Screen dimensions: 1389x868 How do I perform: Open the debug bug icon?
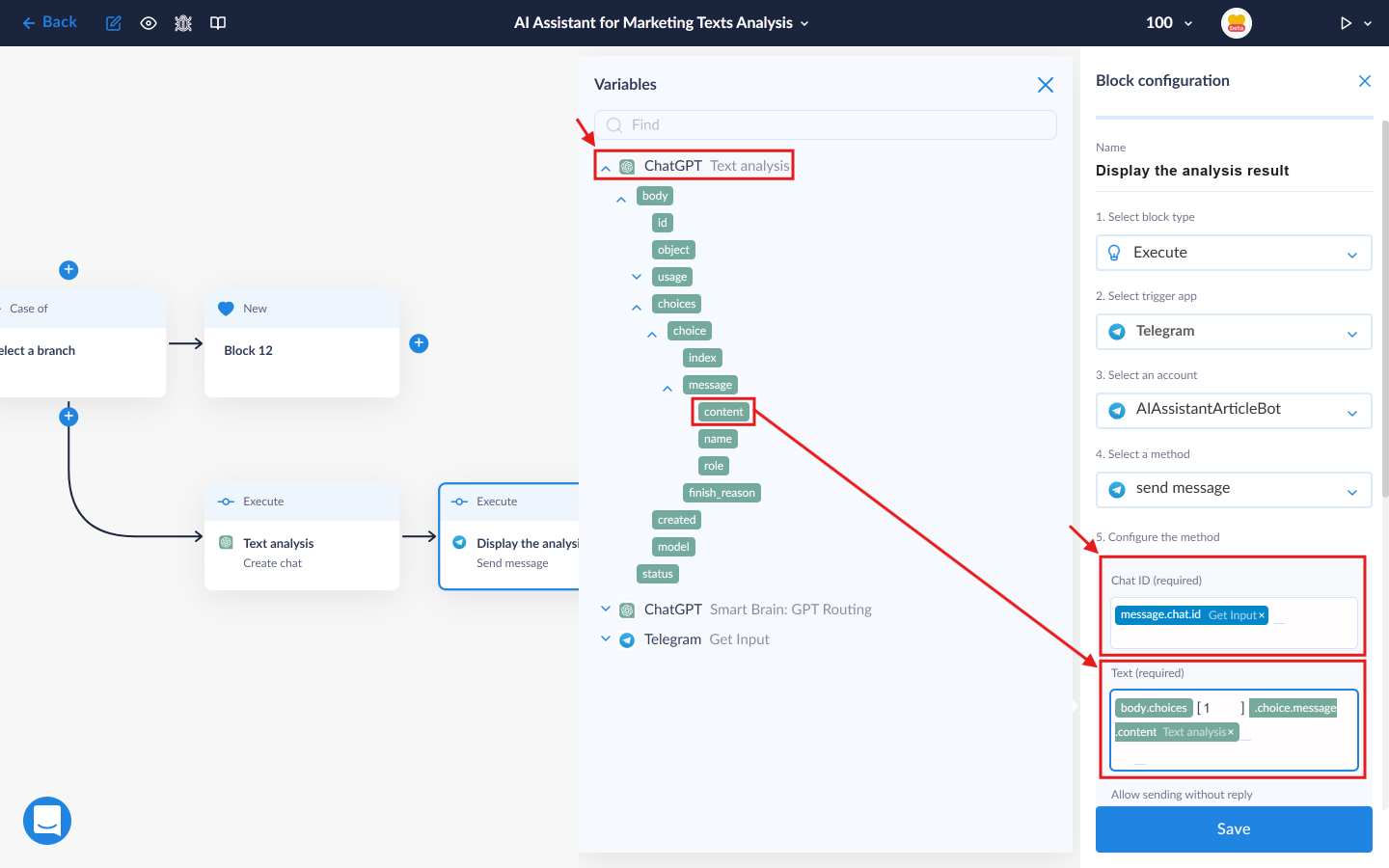(x=183, y=23)
